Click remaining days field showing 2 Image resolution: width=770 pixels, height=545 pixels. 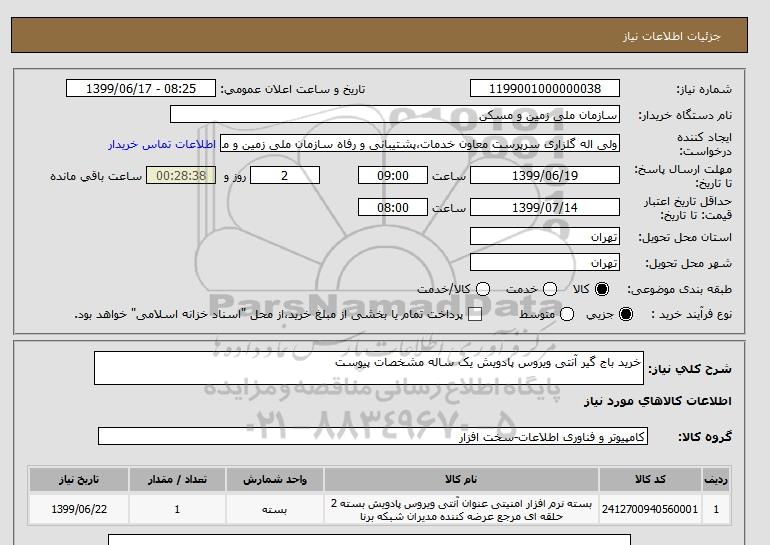tap(285, 175)
